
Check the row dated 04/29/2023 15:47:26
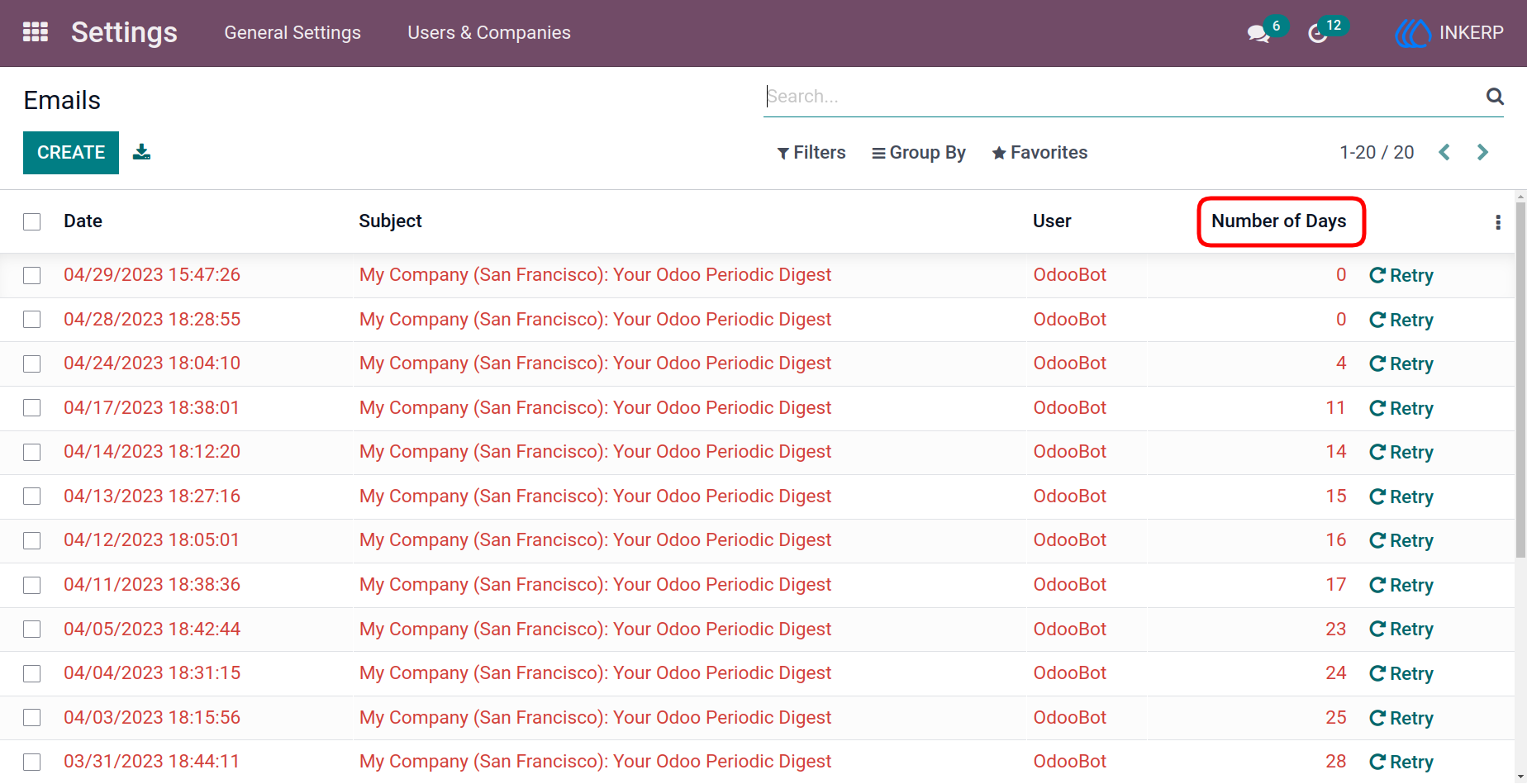click(32, 275)
